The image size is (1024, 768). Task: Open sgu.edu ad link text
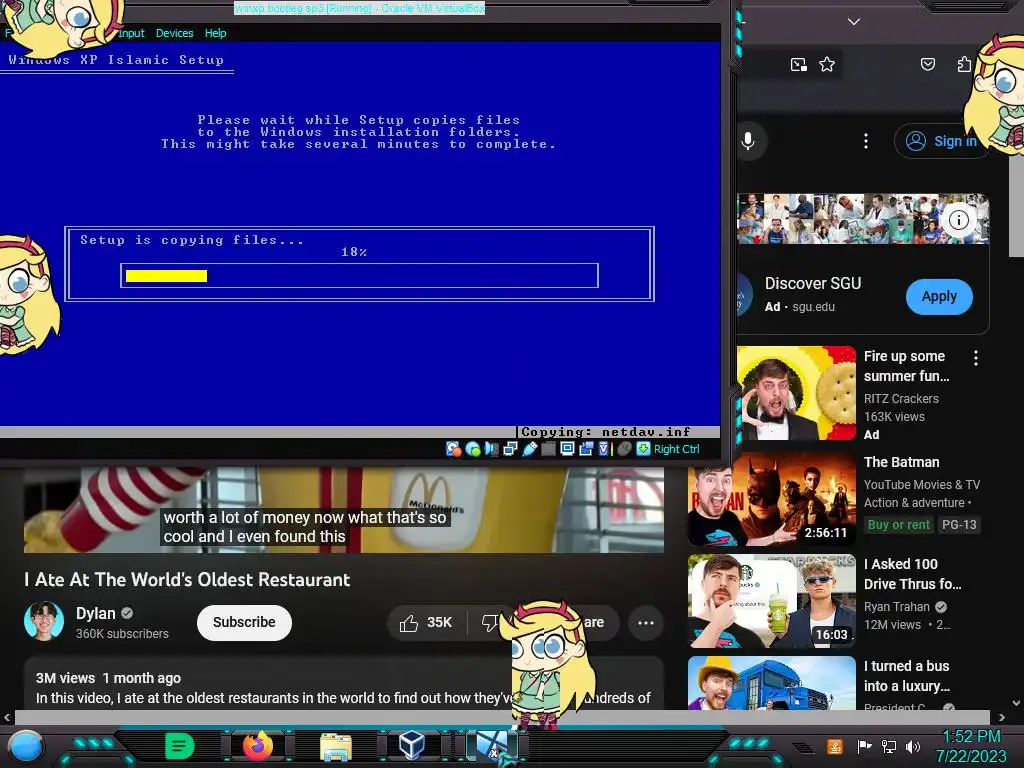tap(814, 307)
